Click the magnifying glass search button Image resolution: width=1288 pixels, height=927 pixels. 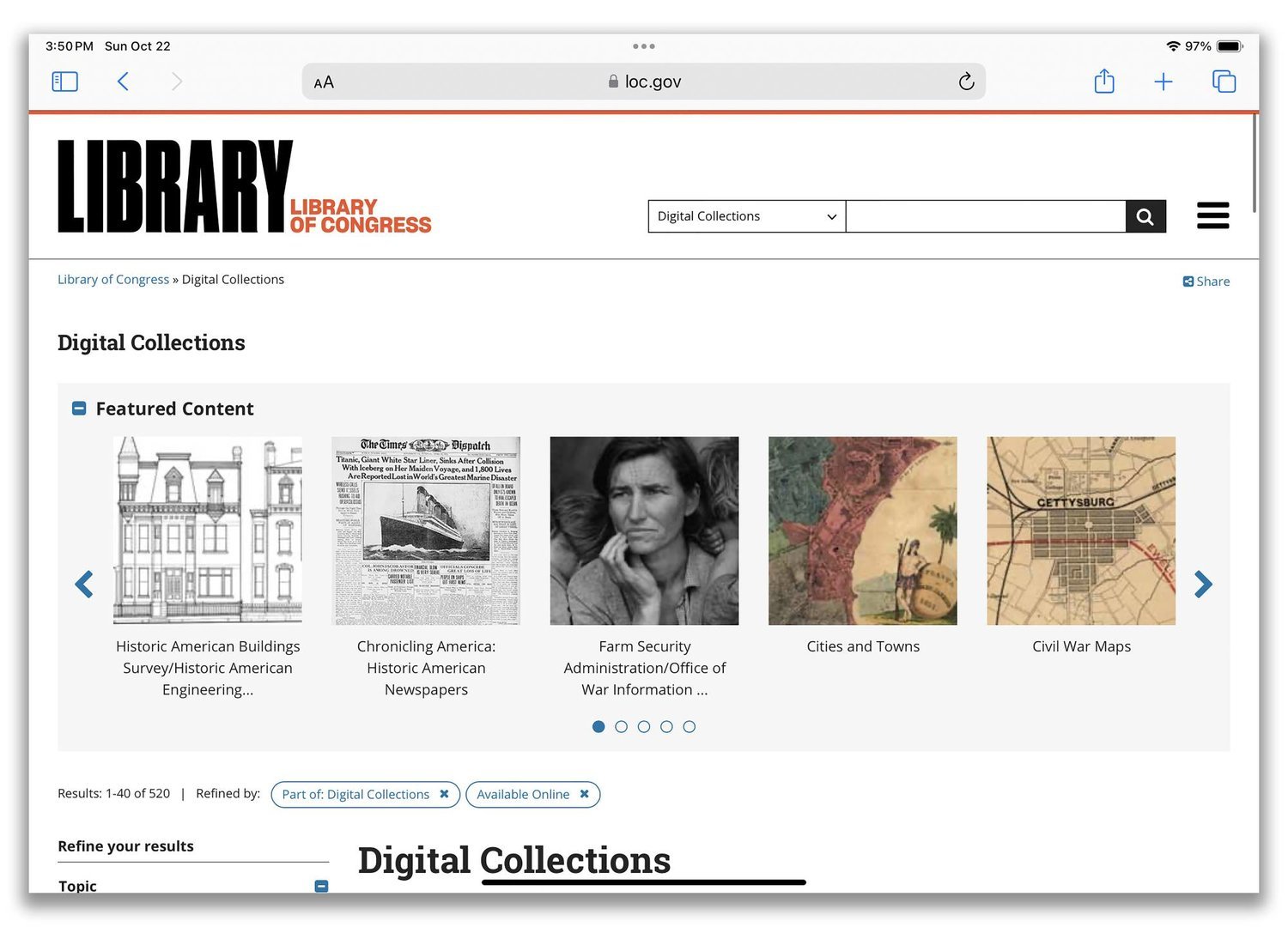coord(1145,216)
